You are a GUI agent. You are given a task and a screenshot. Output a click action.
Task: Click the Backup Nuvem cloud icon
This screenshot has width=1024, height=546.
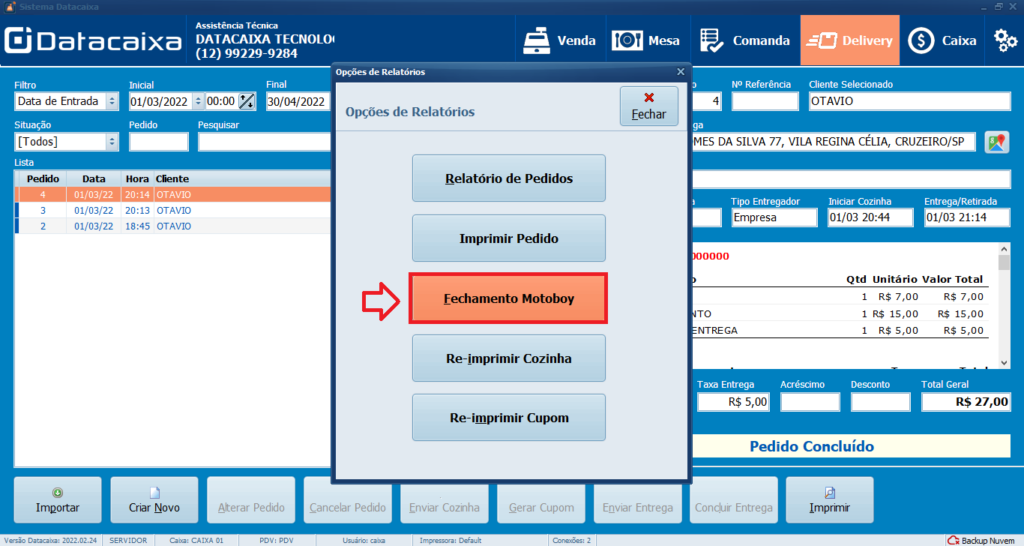[x=953, y=540]
